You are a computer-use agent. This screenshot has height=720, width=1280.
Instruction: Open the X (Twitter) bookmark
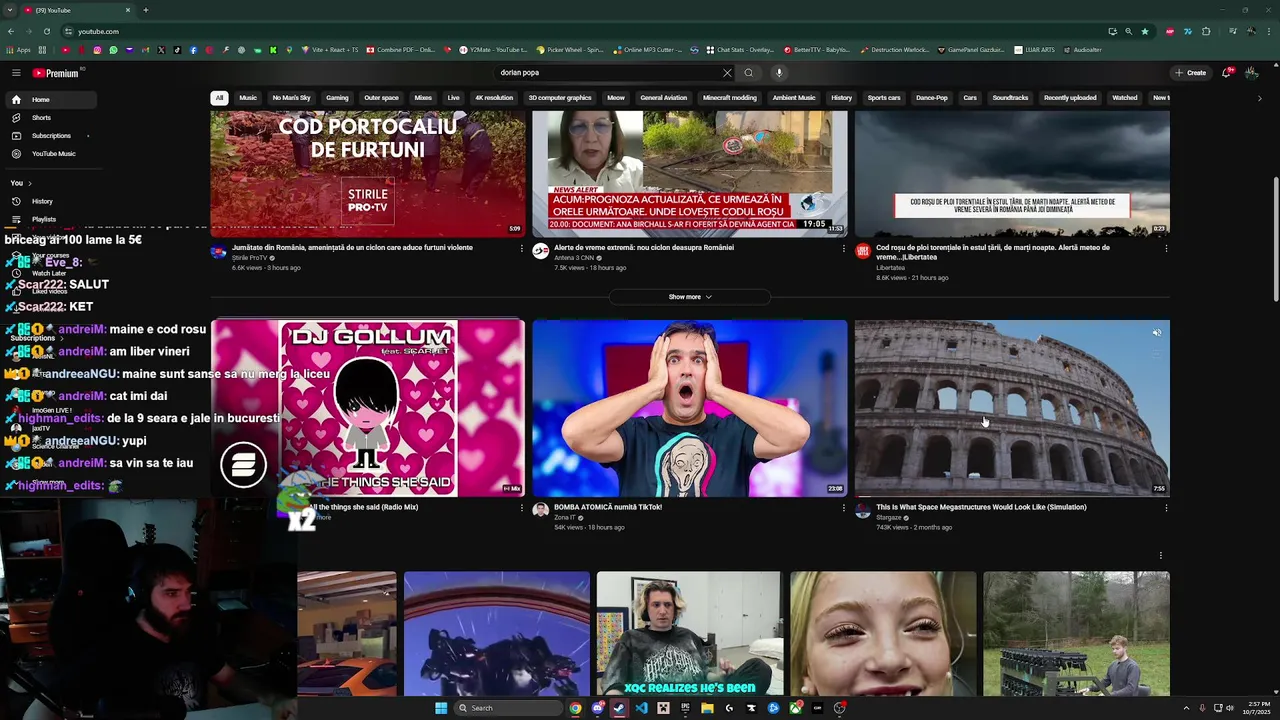pos(161,50)
